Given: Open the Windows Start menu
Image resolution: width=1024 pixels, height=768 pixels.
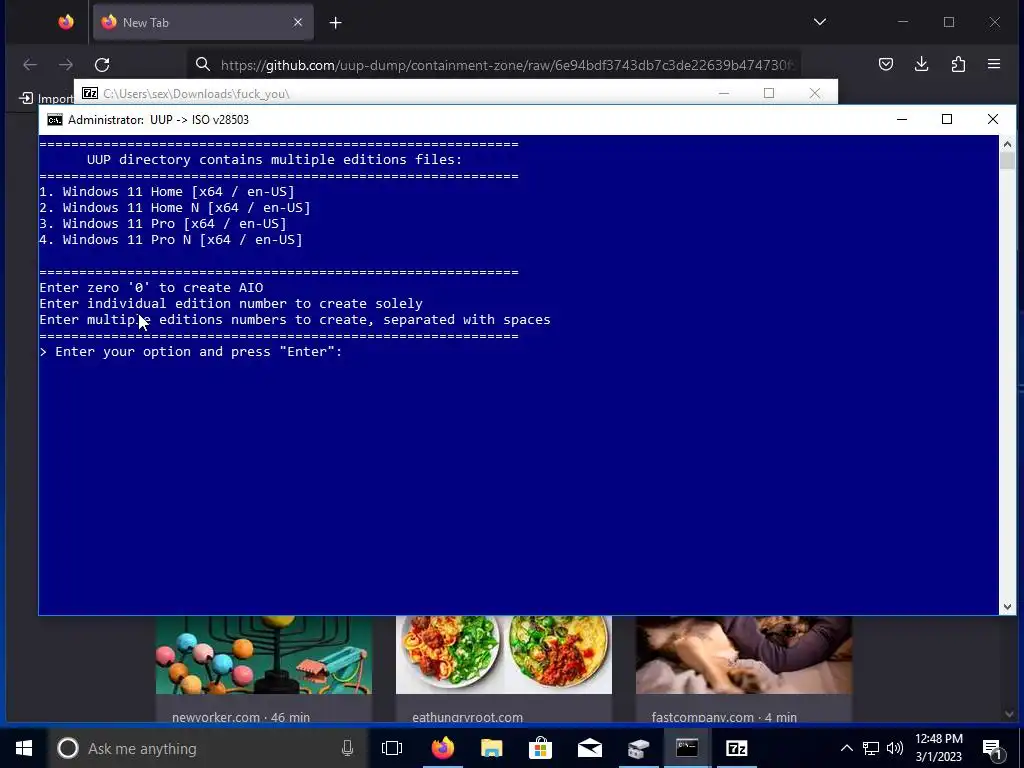Looking at the screenshot, I should [x=24, y=748].
